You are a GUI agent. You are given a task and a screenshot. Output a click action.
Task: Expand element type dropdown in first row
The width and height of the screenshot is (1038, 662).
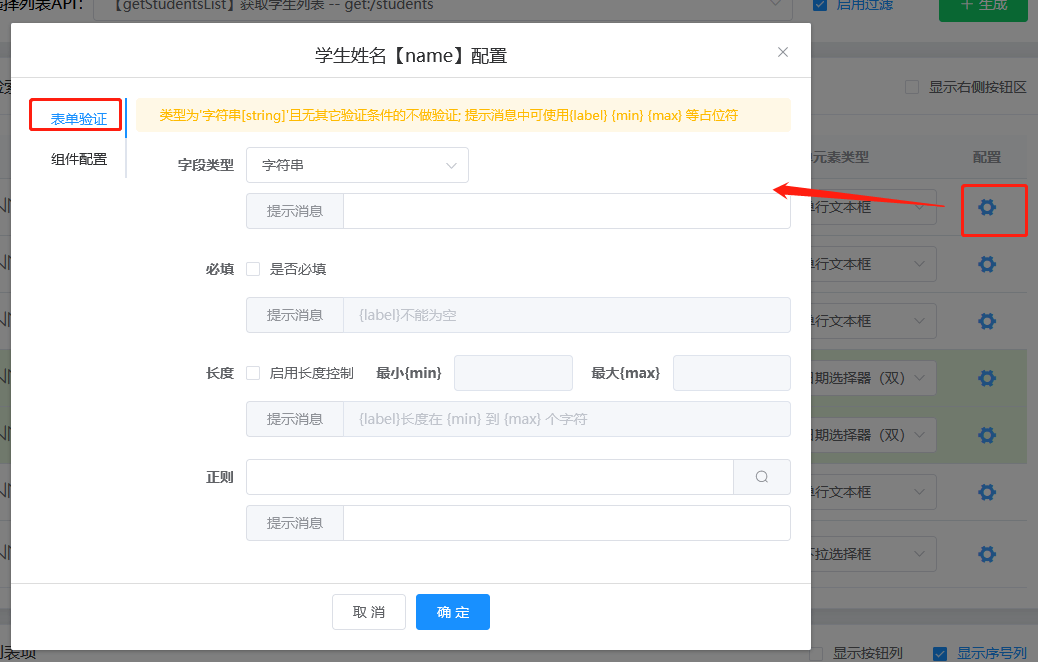(x=918, y=207)
